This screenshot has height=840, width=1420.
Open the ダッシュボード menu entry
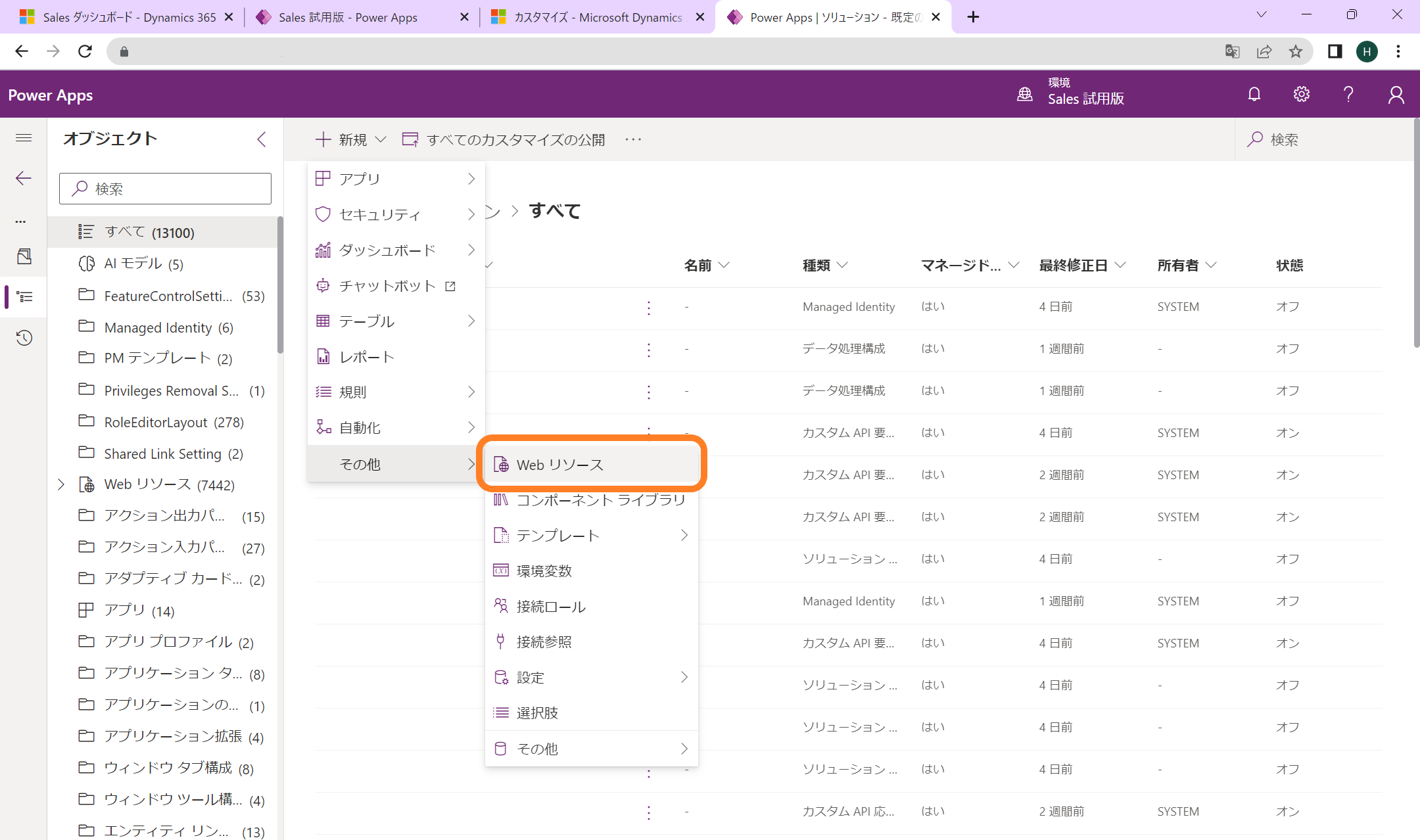coord(396,250)
